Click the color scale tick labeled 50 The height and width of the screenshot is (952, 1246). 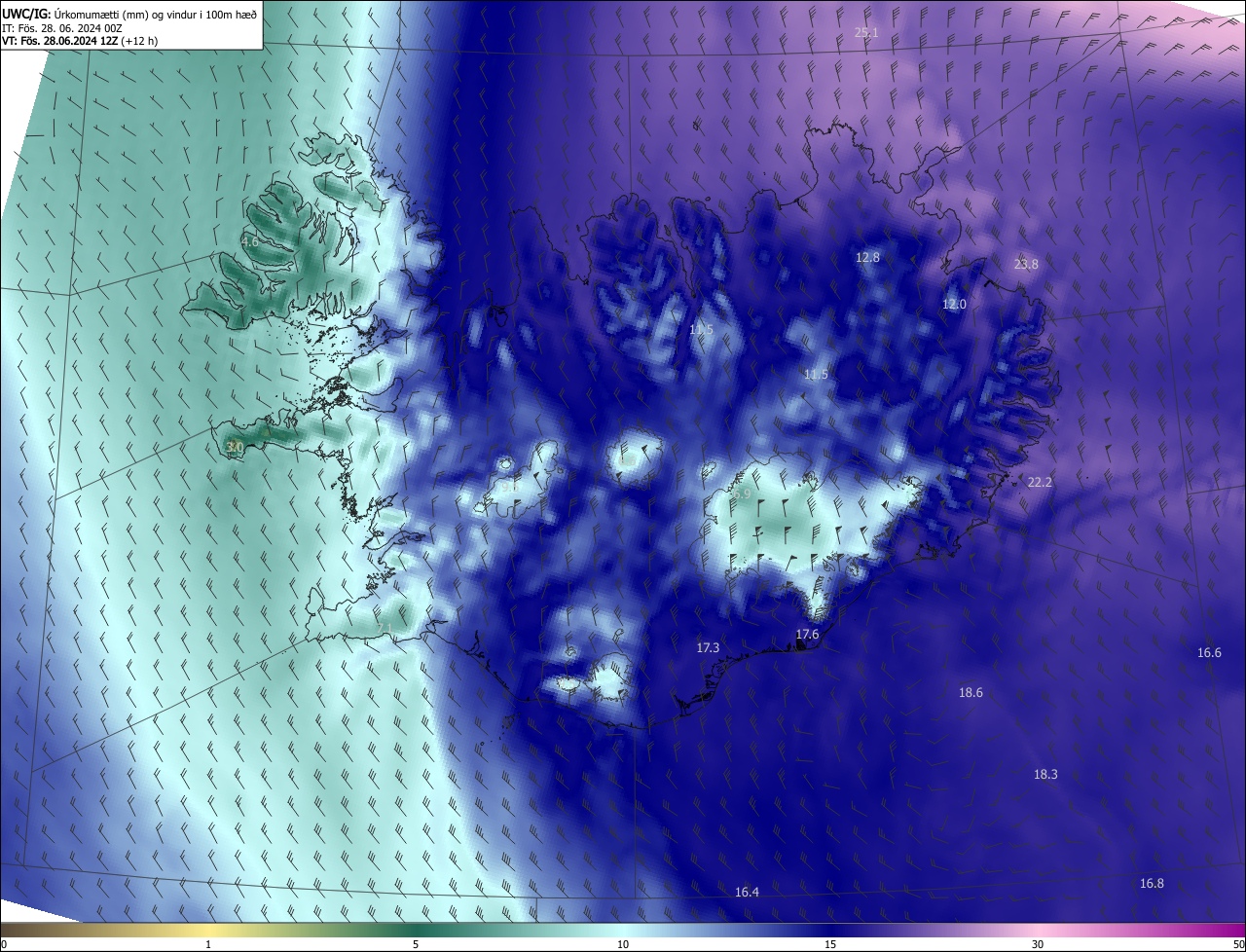coord(1238,945)
